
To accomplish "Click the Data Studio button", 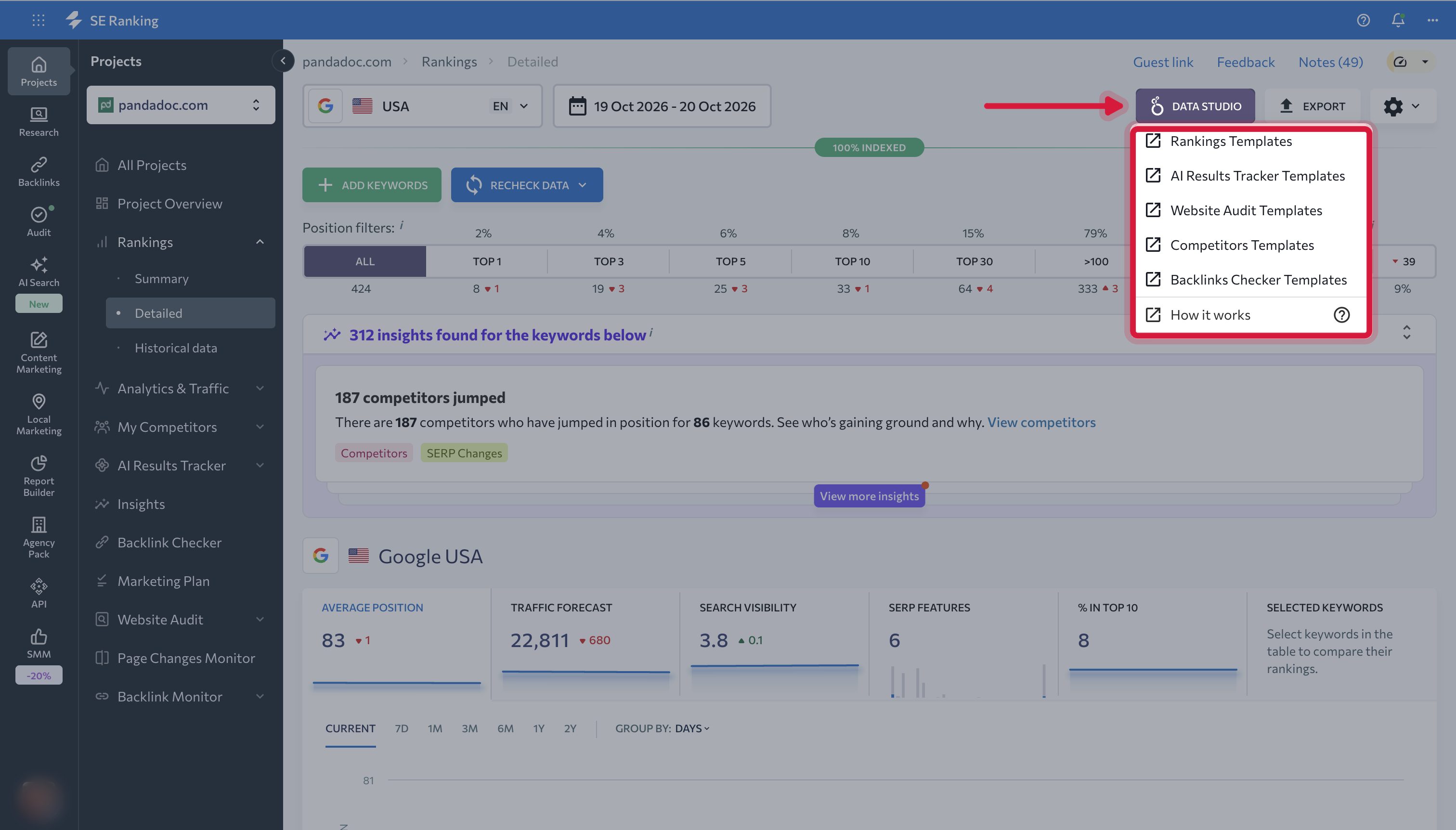I will coord(1196,106).
